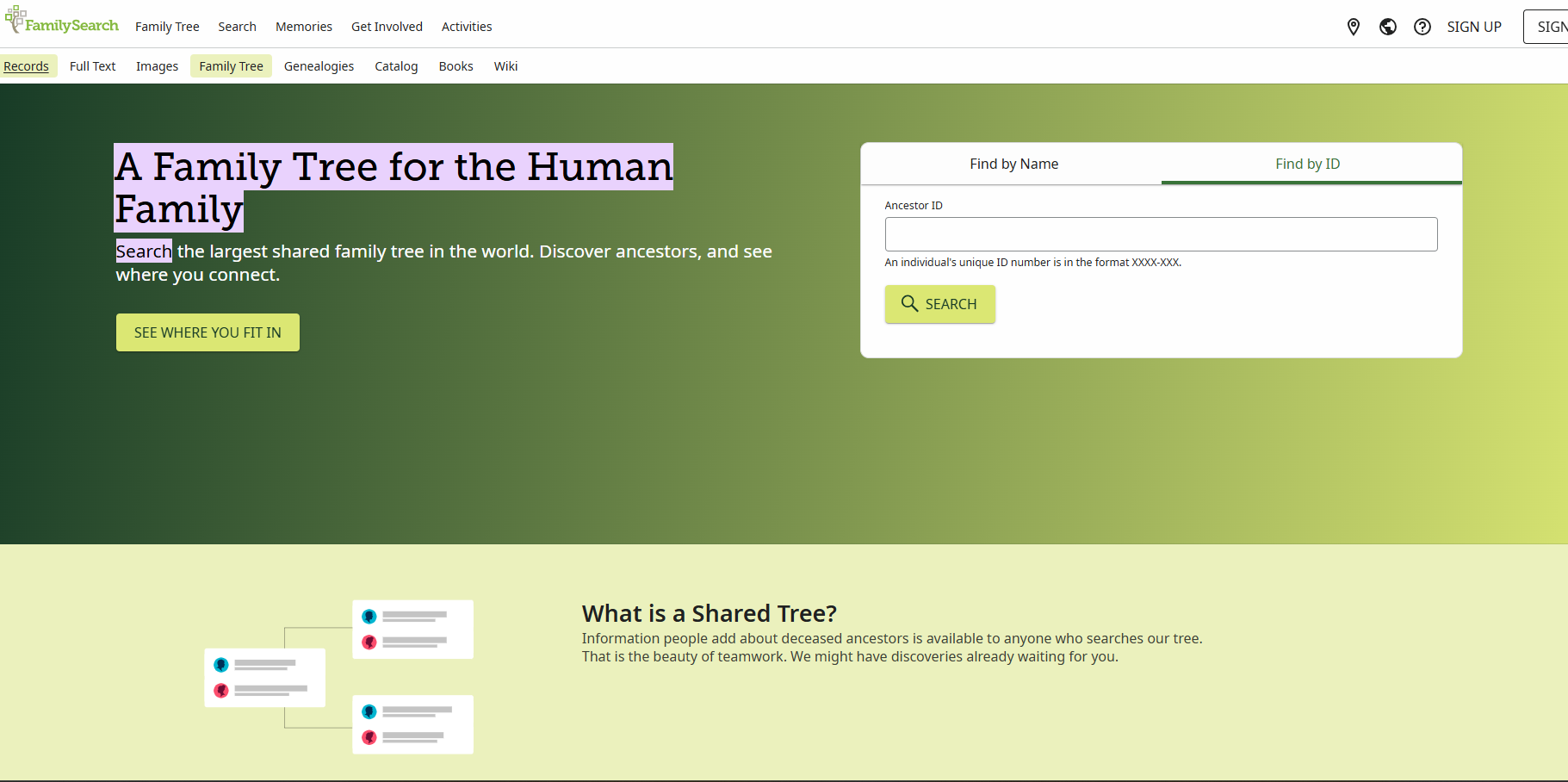Click the "What is a Shared Tree?" heading
This screenshot has height=782, width=1568.
pos(710,613)
